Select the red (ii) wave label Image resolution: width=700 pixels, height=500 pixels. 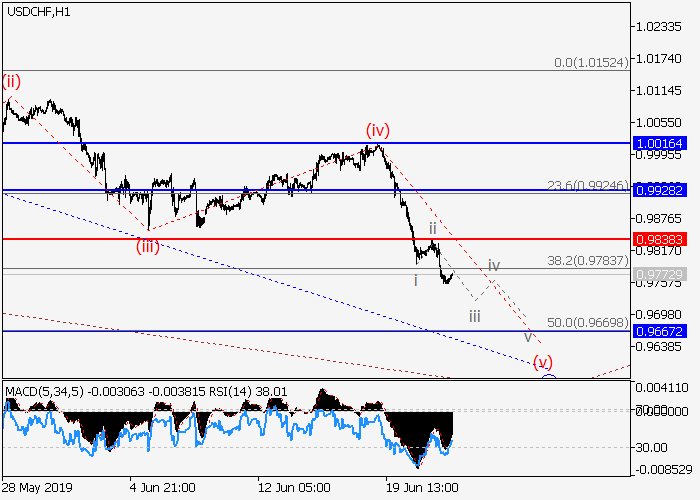pos(11,80)
